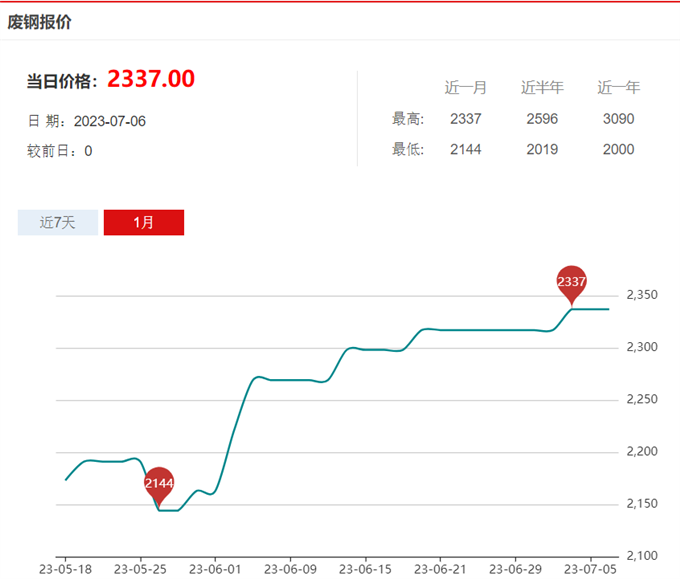This screenshot has height=579, width=680.
Task: Switch to the 近7天 tab
Action: (58, 222)
